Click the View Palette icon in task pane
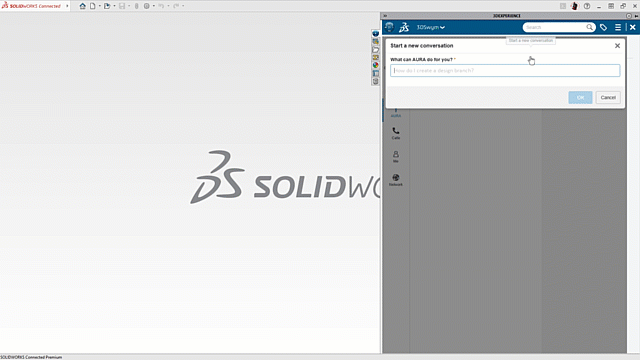The height and width of the screenshot is (360, 640). (376, 58)
